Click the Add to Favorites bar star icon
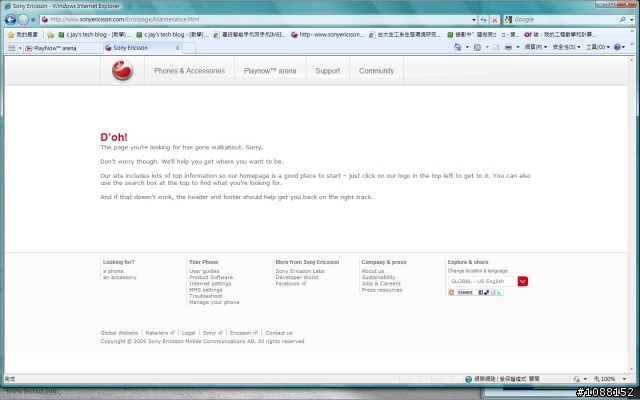This screenshot has width=640, height=400. click(50, 35)
